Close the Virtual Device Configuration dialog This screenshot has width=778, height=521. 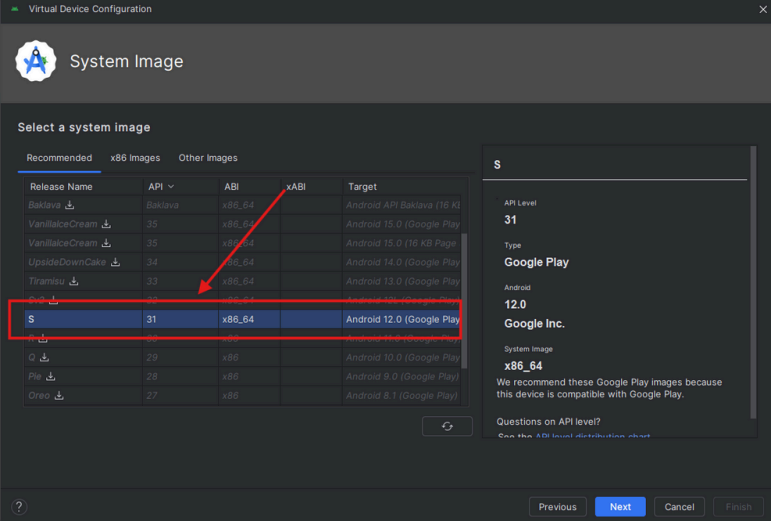tap(763, 9)
